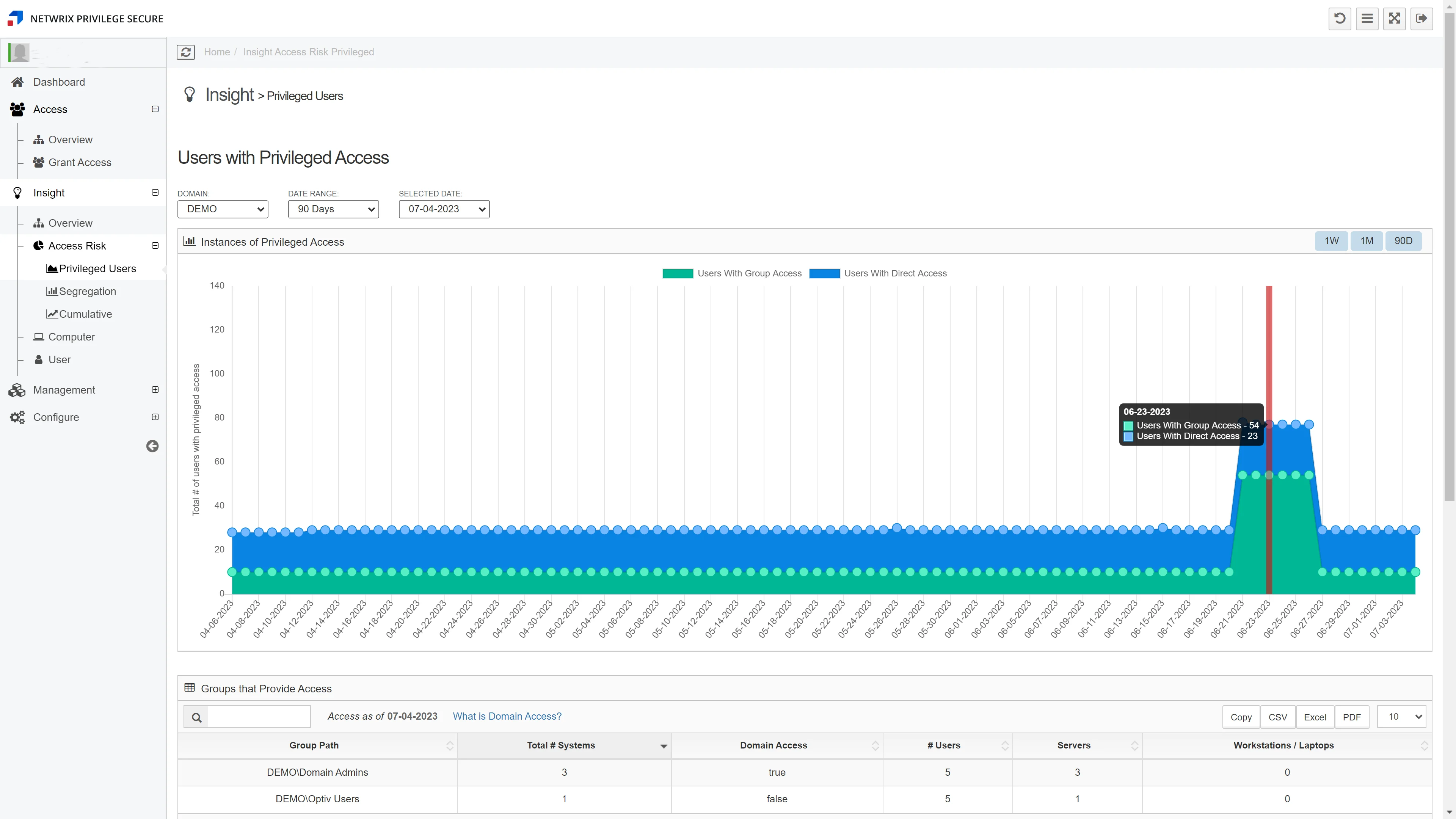
Task: Expand the Configure section using the plus box
Action: pos(155,417)
